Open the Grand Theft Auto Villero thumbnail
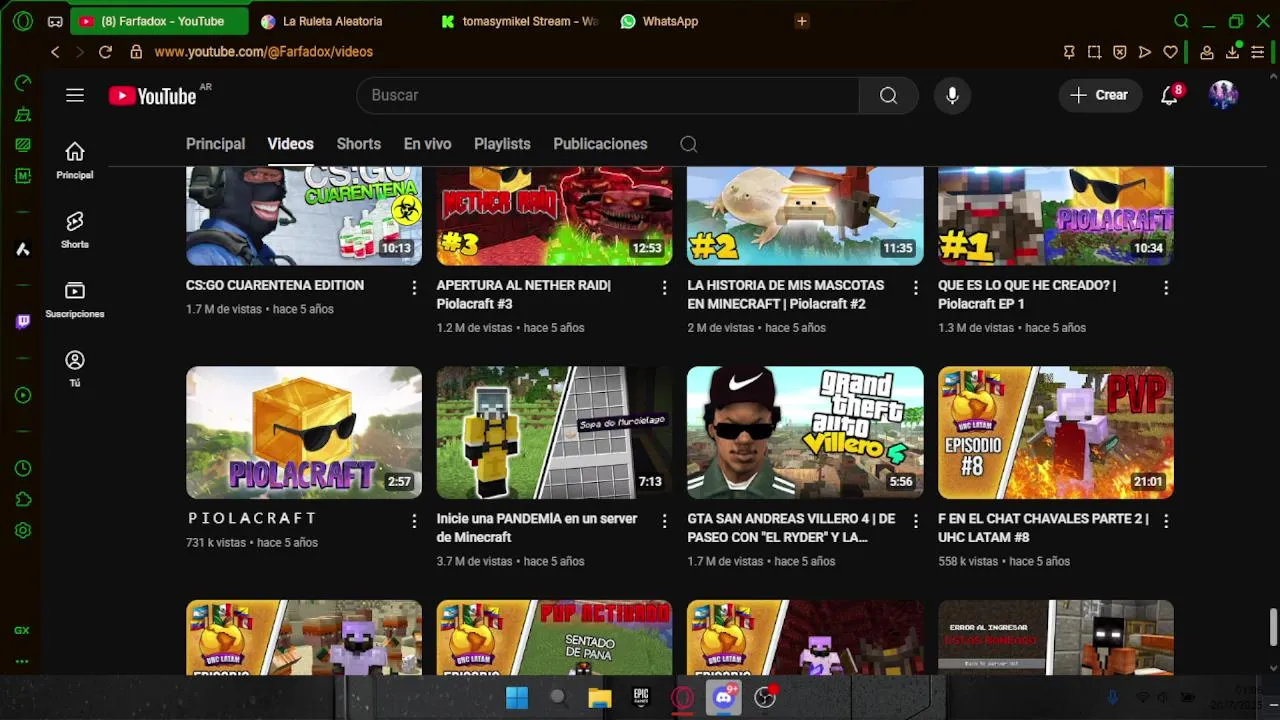1280x720 pixels. click(805, 432)
